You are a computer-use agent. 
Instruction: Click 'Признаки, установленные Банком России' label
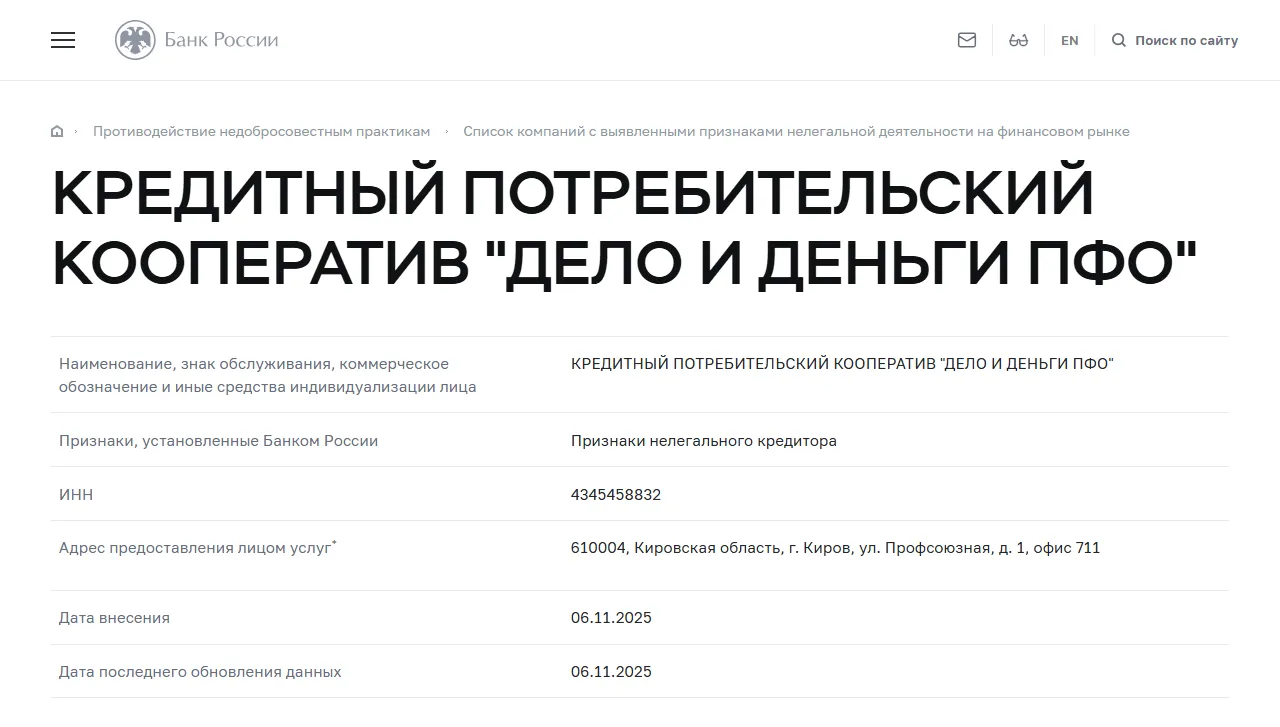click(218, 440)
